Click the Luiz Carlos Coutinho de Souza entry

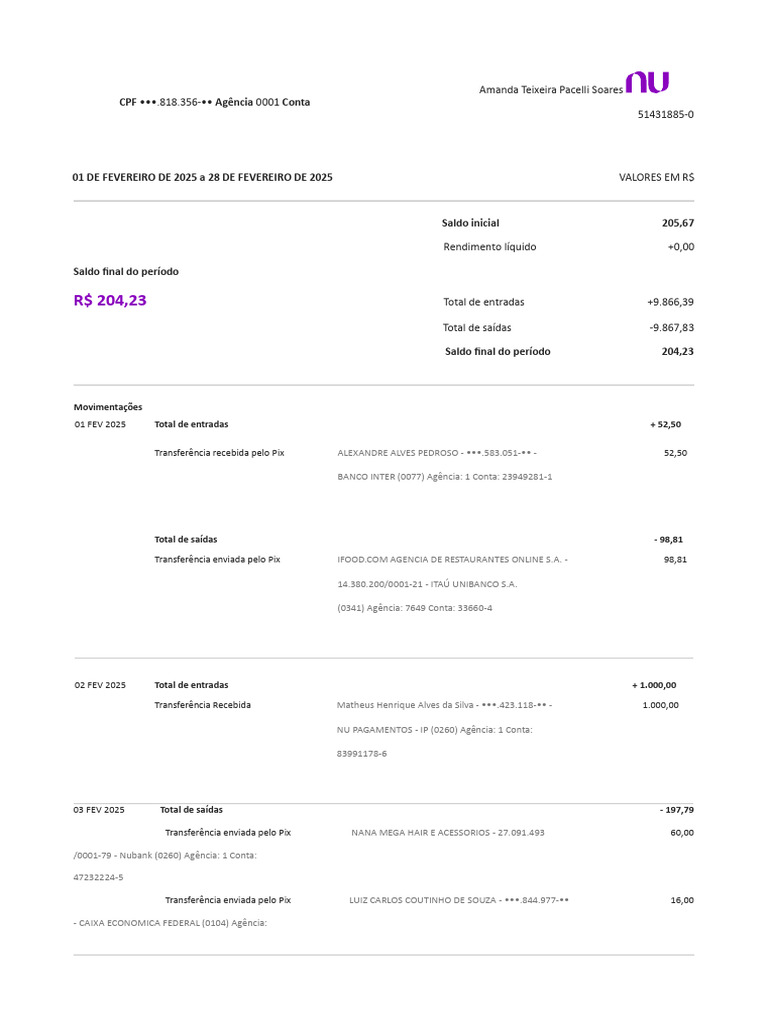coord(458,900)
